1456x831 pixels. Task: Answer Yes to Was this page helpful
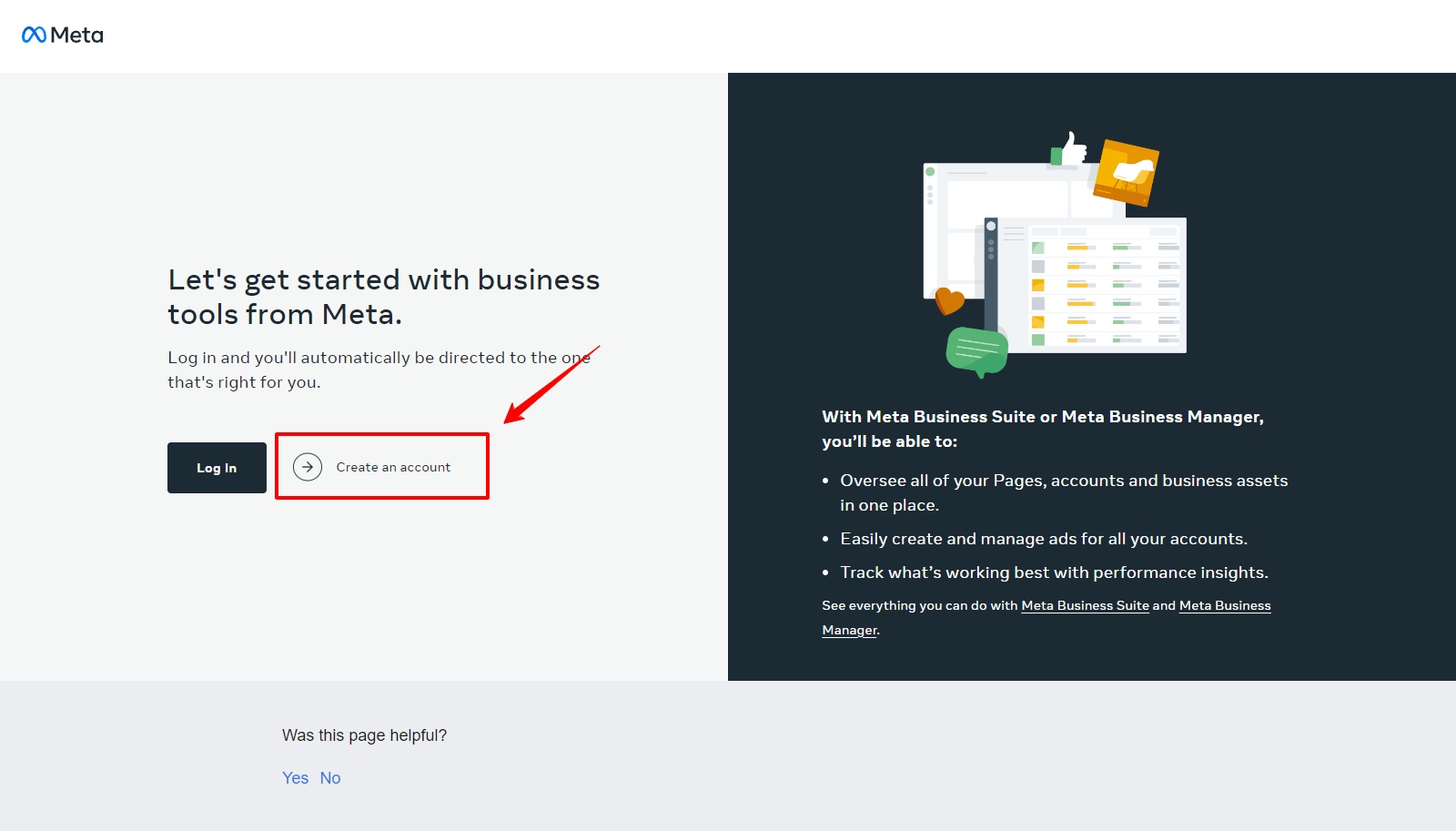click(295, 778)
